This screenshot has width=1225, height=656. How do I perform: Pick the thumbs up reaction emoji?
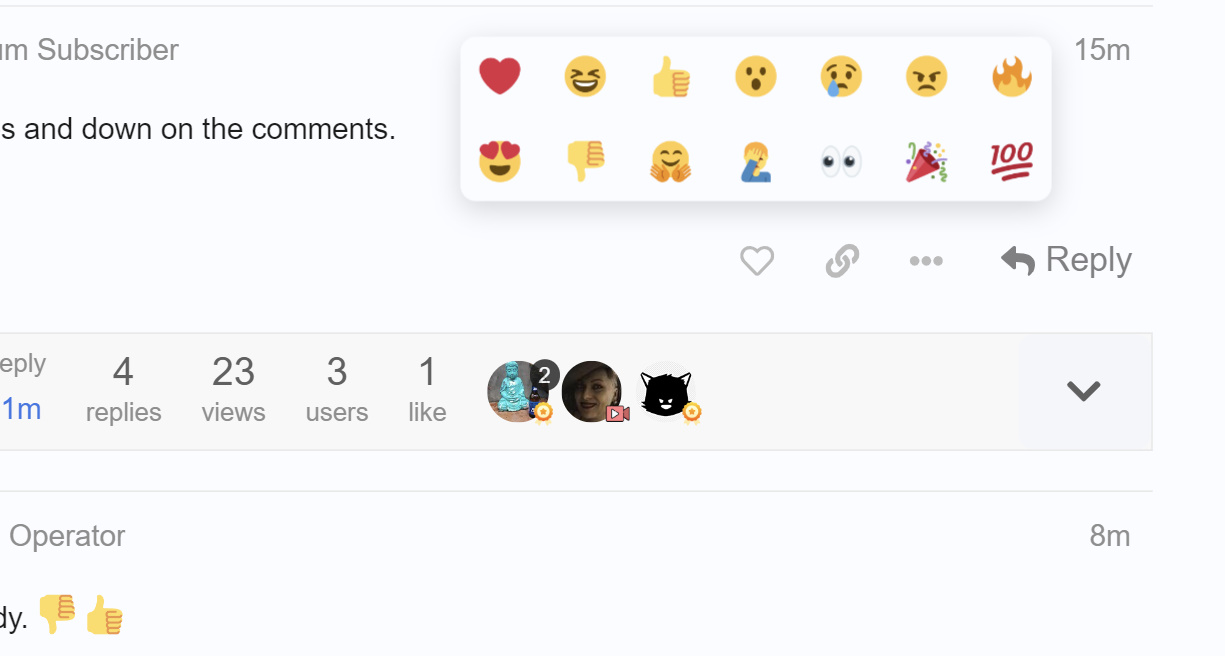[x=671, y=76]
